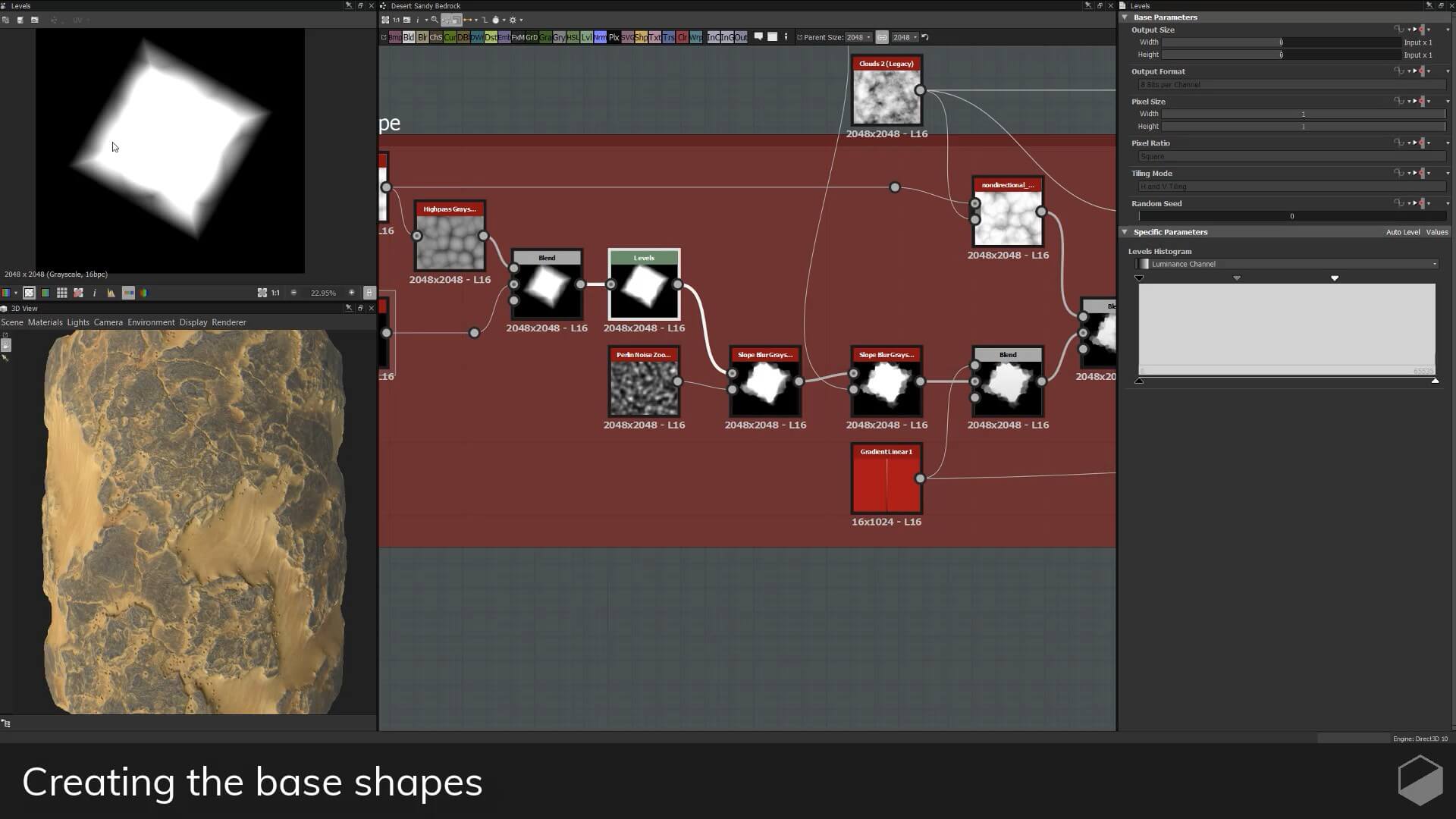Select the Gradient Linear 1 node
This screenshot has height=819, width=1456.
point(886,479)
